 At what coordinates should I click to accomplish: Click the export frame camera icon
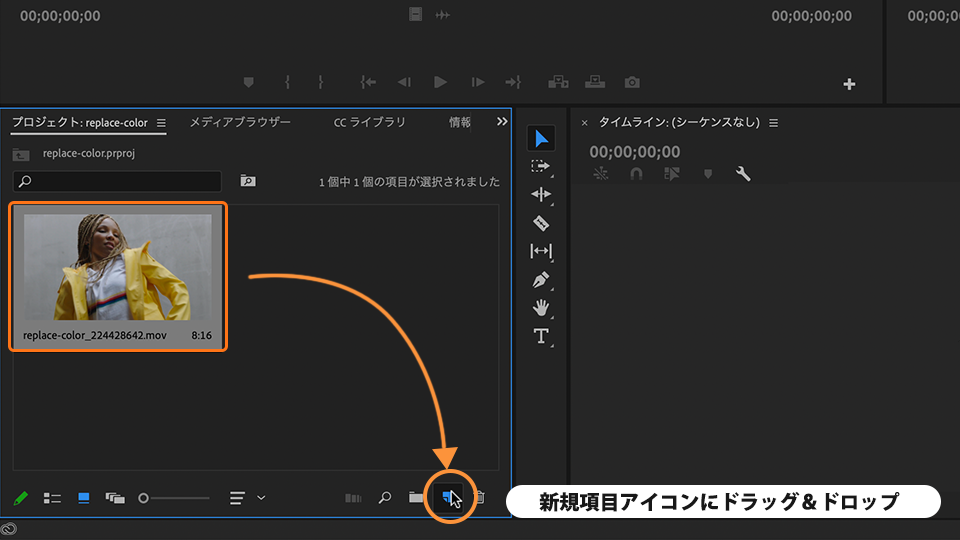[632, 82]
